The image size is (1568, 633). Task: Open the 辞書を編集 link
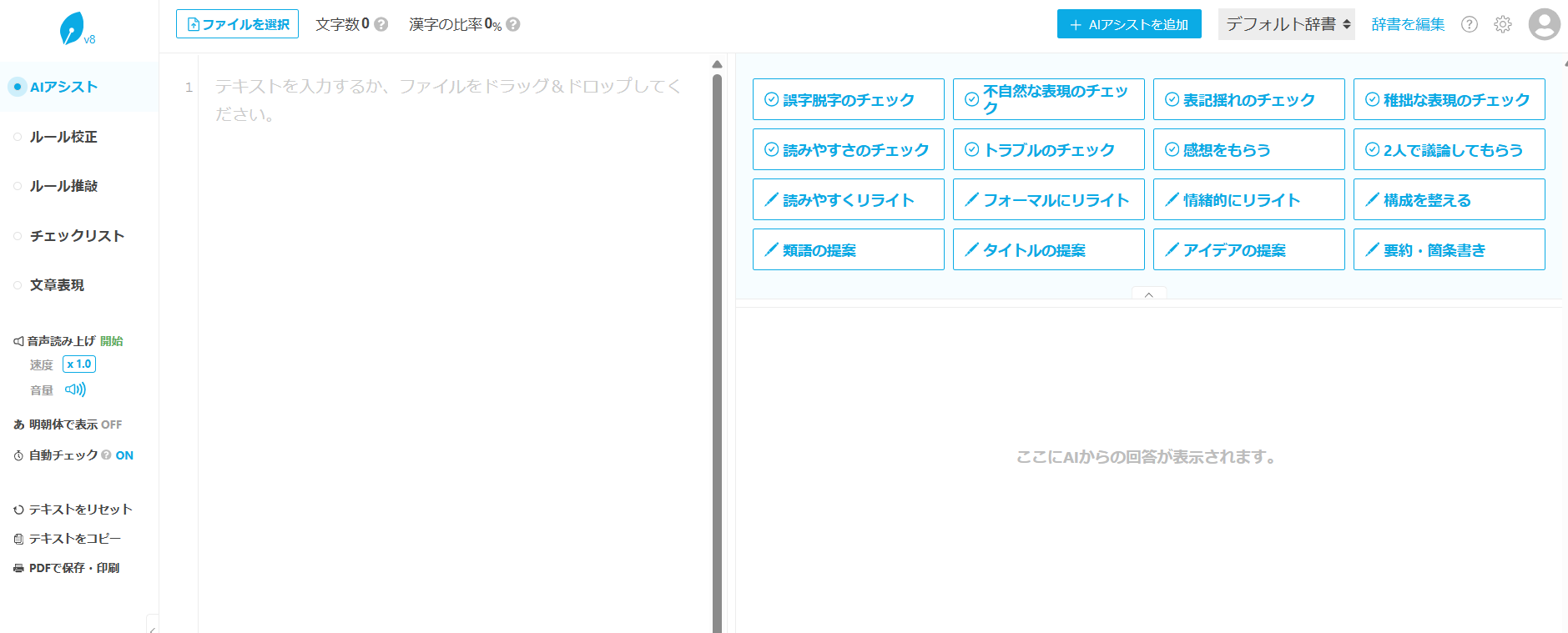pyautogui.click(x=1408, y=24)
